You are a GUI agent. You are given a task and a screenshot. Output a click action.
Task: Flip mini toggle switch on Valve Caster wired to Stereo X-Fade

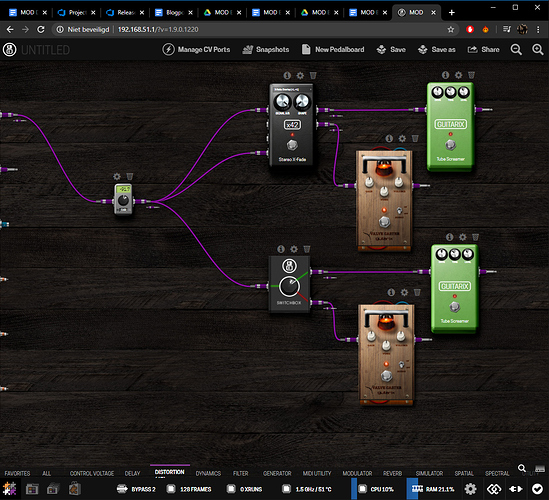399,210
